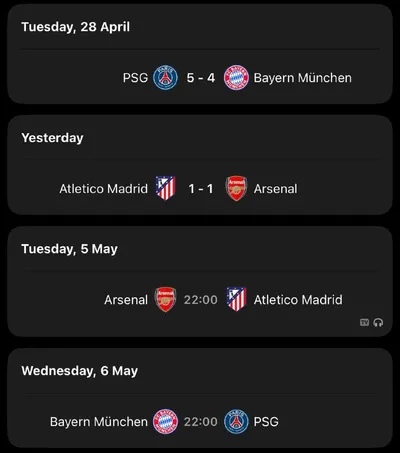Screen dimensions: 400x453
Task: Click the TV broadcast icon
Action: point(364,322)
